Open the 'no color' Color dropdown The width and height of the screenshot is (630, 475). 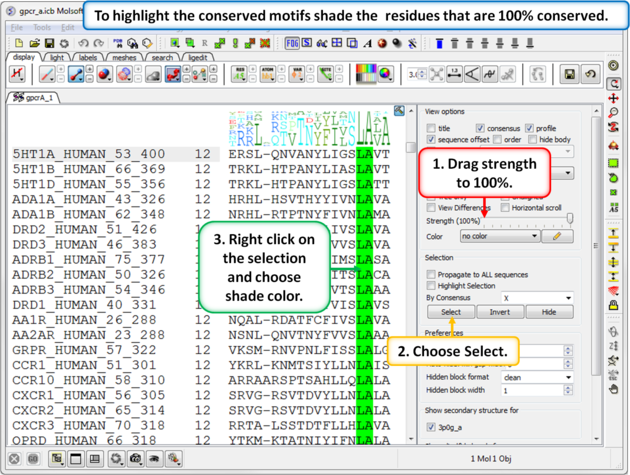tap(499, 237)
